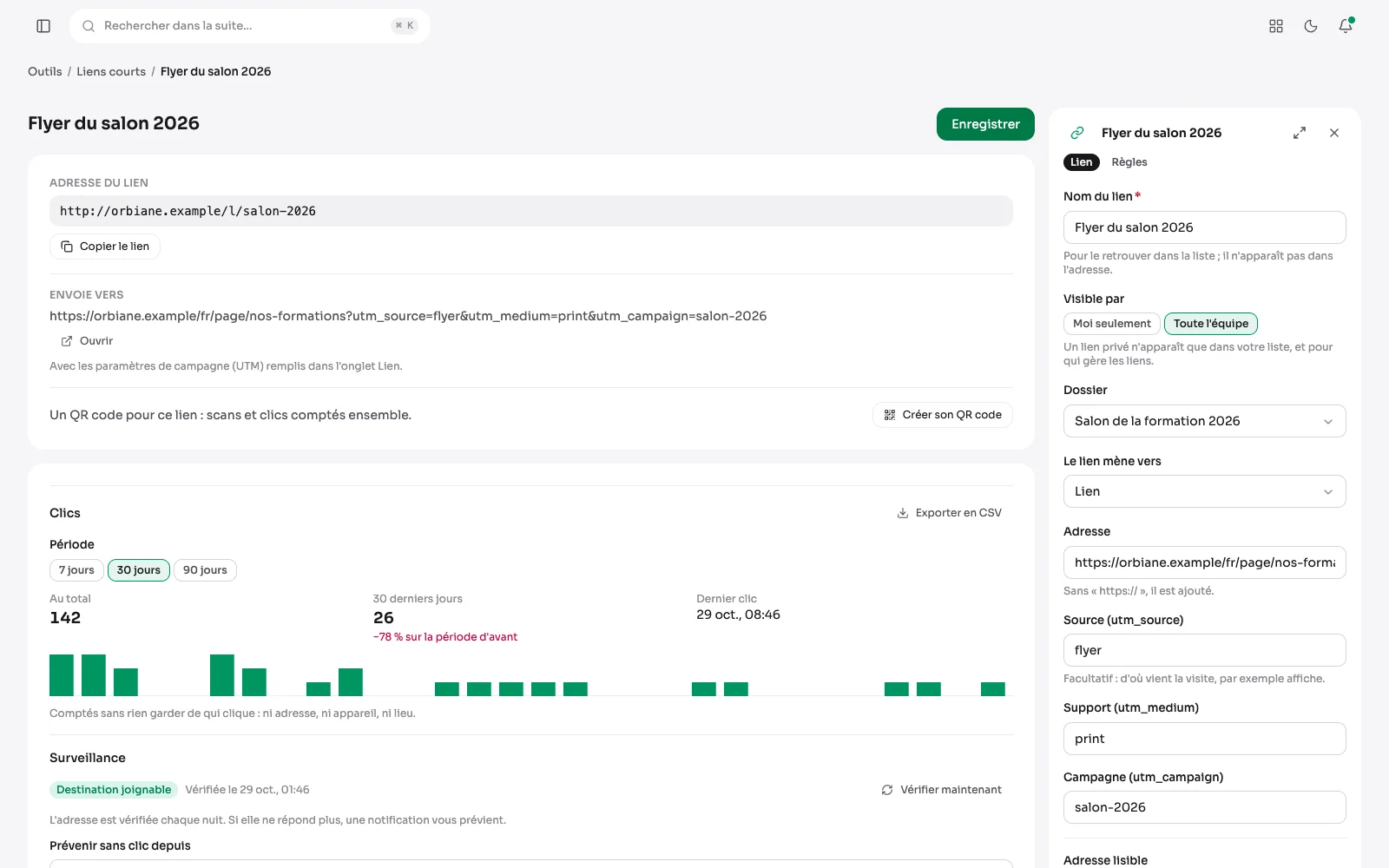Screen dimensions: 1389x868
Task: Open the Dossier dropdown
Action: [1204, 421]
